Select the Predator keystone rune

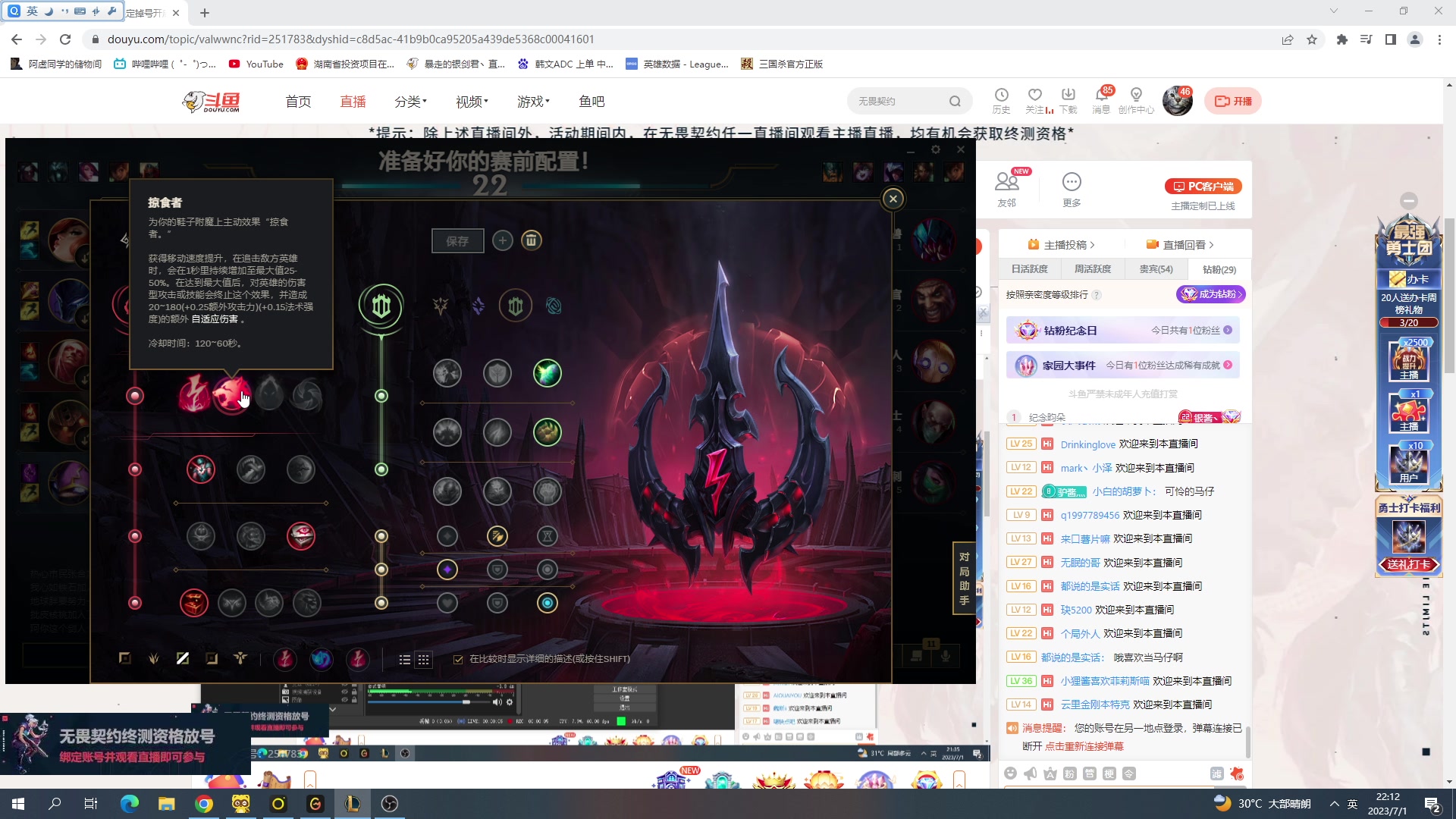(231, 394)
